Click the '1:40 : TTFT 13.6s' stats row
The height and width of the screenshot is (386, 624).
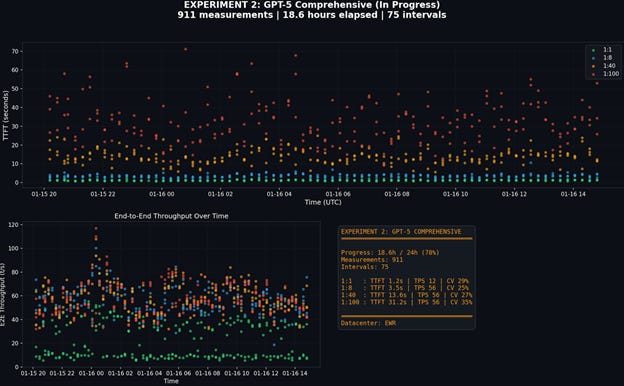tap(406, 295)
